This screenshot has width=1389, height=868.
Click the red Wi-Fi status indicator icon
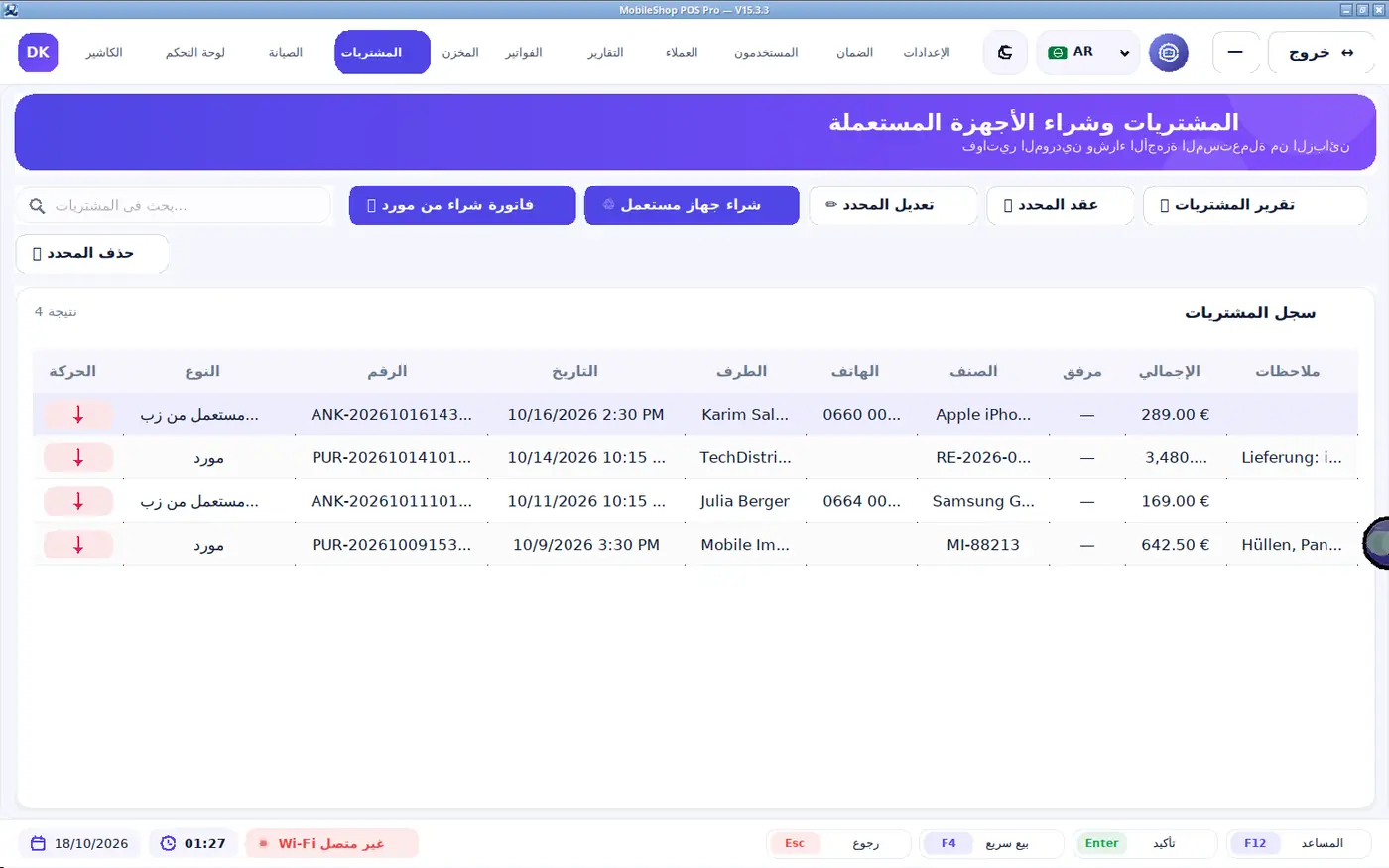(x=264, y=844)
